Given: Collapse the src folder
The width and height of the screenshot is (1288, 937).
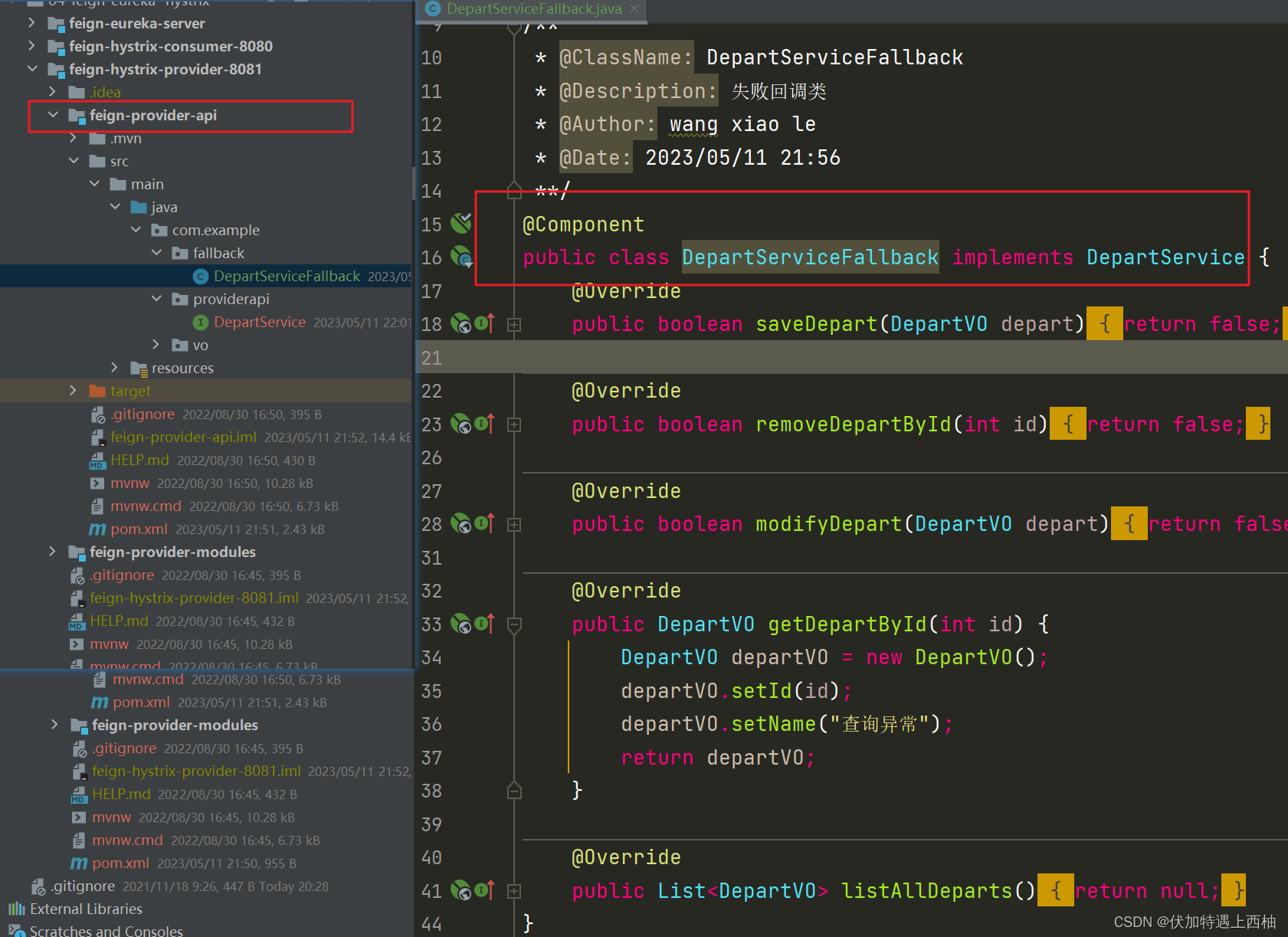Looking at the screenshot, I should tap(73, 161).
